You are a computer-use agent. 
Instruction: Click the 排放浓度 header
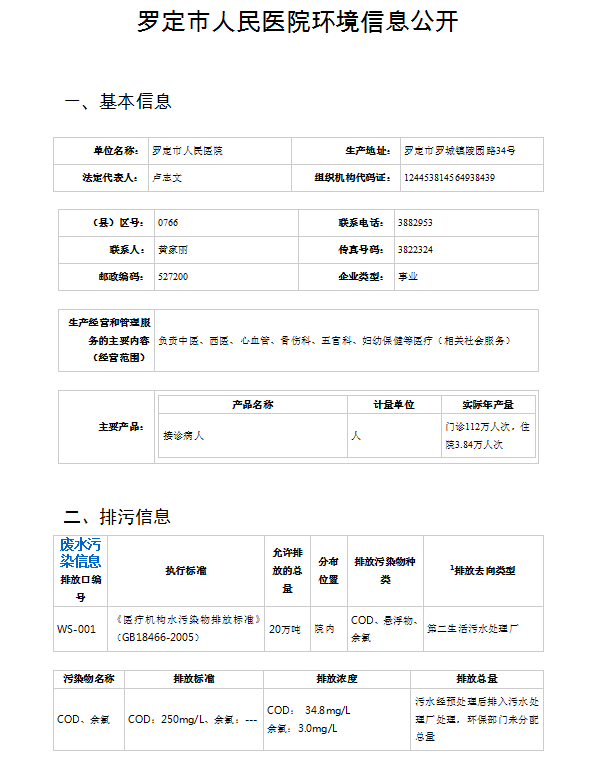pos(337,679)
